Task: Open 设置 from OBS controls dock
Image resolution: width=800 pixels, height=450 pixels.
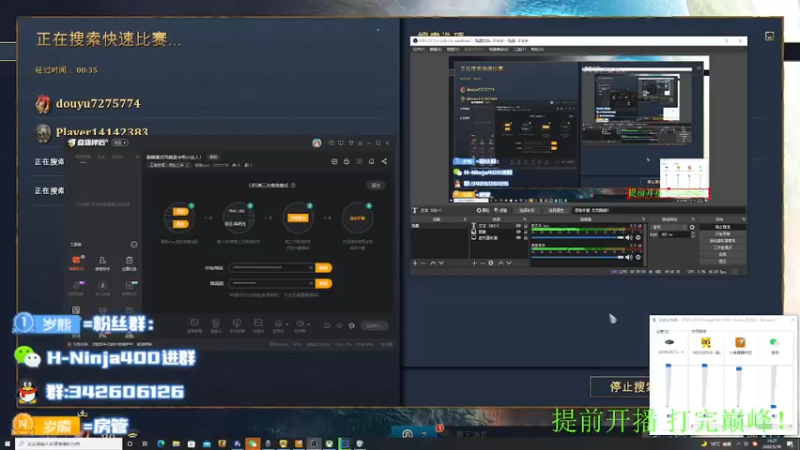Action: click(x=723, y=254)
